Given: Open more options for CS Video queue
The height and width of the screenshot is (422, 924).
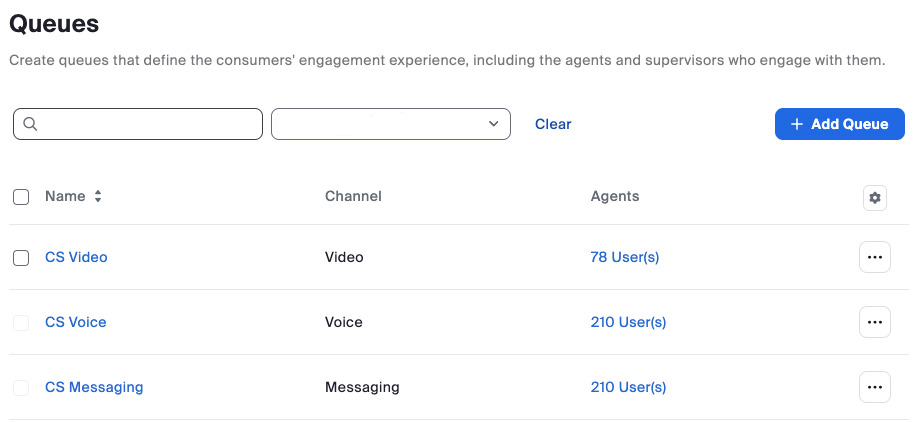Looking at the screenshot, I should pos(875,257).
